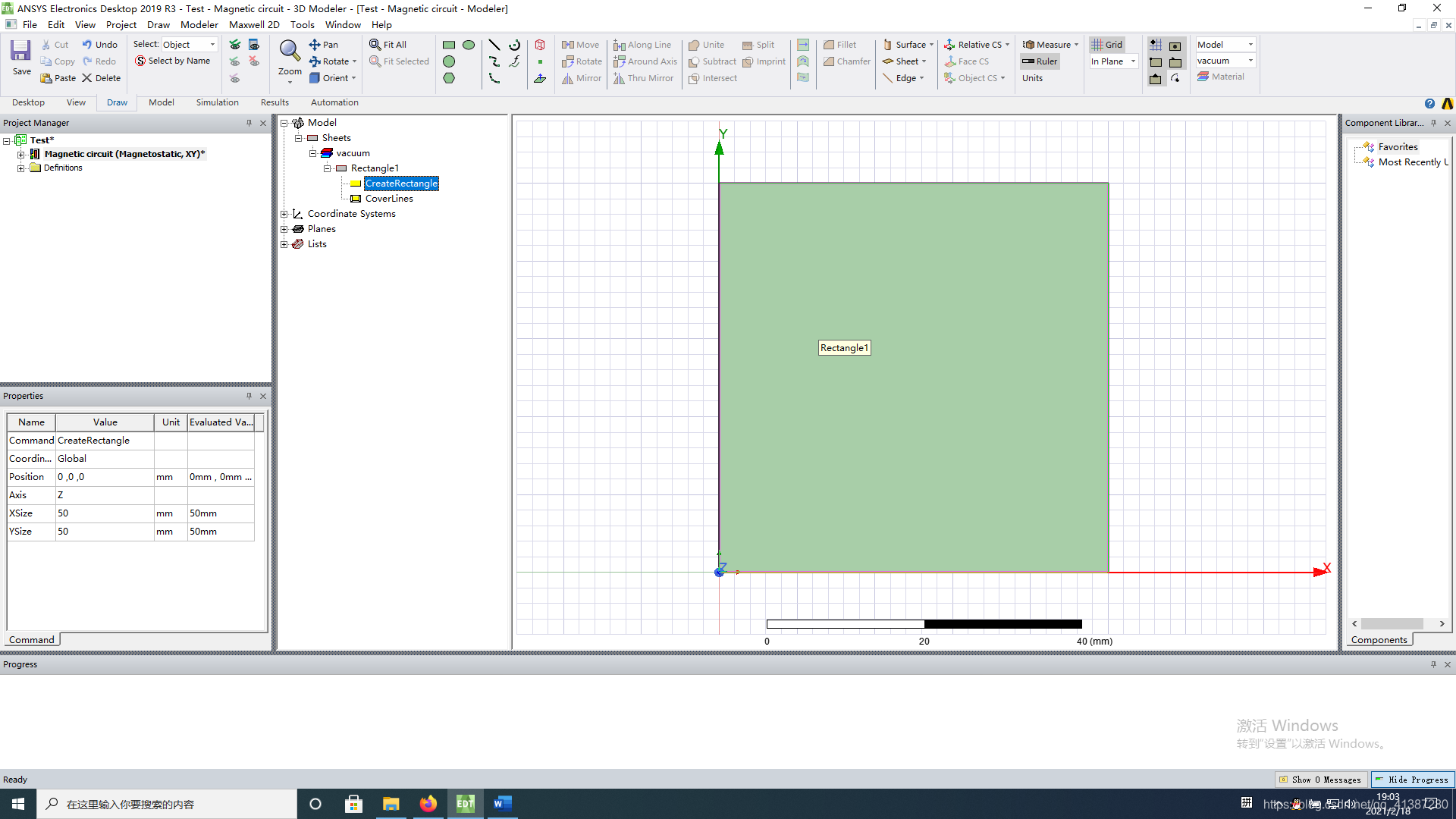This screenshot has height=819, width=1456.
Task: Switch to the Results ribbon tab
Action: (275, 102)
